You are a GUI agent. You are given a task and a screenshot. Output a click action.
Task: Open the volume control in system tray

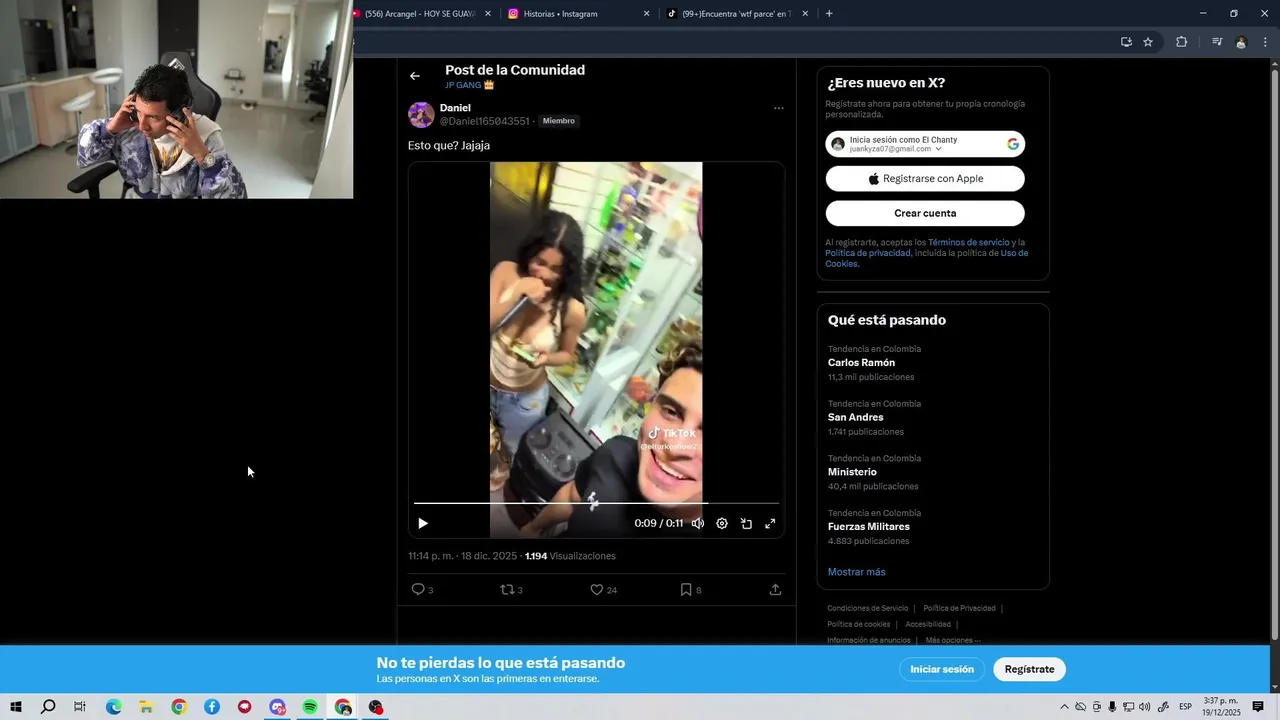pos(1145,707)
